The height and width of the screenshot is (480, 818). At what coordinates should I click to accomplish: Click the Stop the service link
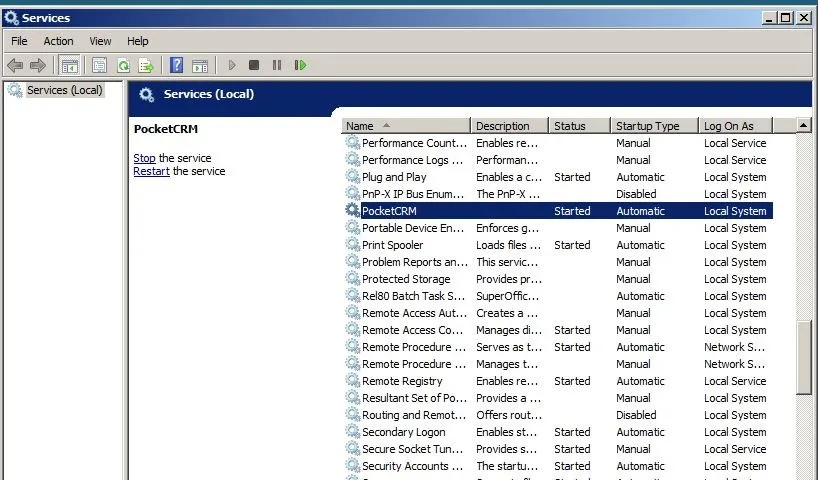[x=144, y=158]
